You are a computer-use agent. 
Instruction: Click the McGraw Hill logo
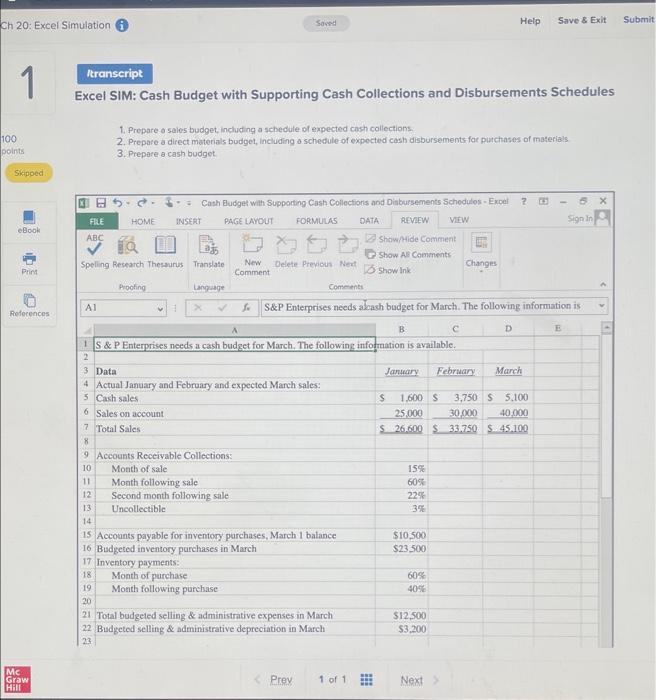click(17, 679)
